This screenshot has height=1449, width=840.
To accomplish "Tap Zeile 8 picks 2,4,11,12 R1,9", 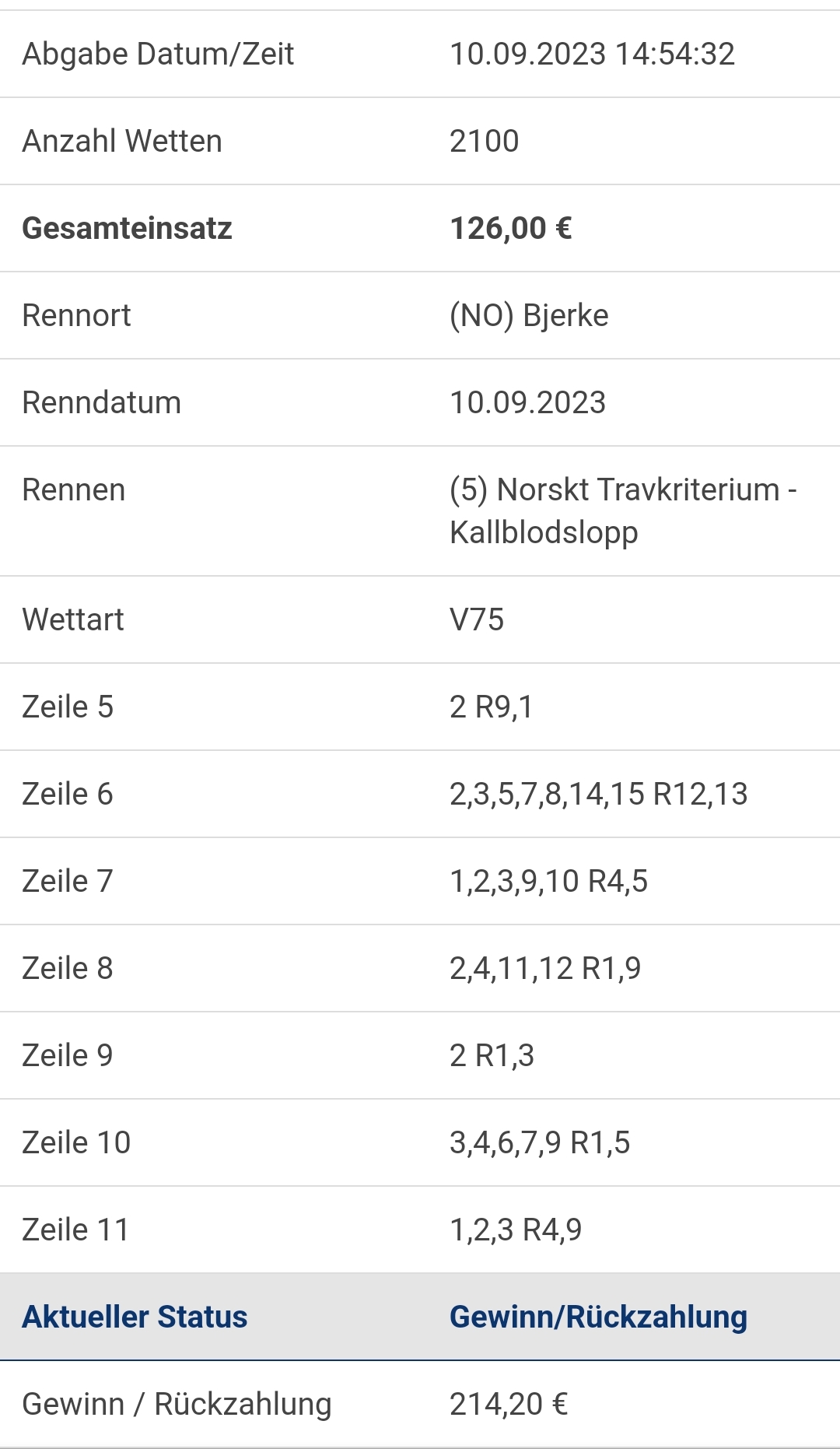I will 545,969.
